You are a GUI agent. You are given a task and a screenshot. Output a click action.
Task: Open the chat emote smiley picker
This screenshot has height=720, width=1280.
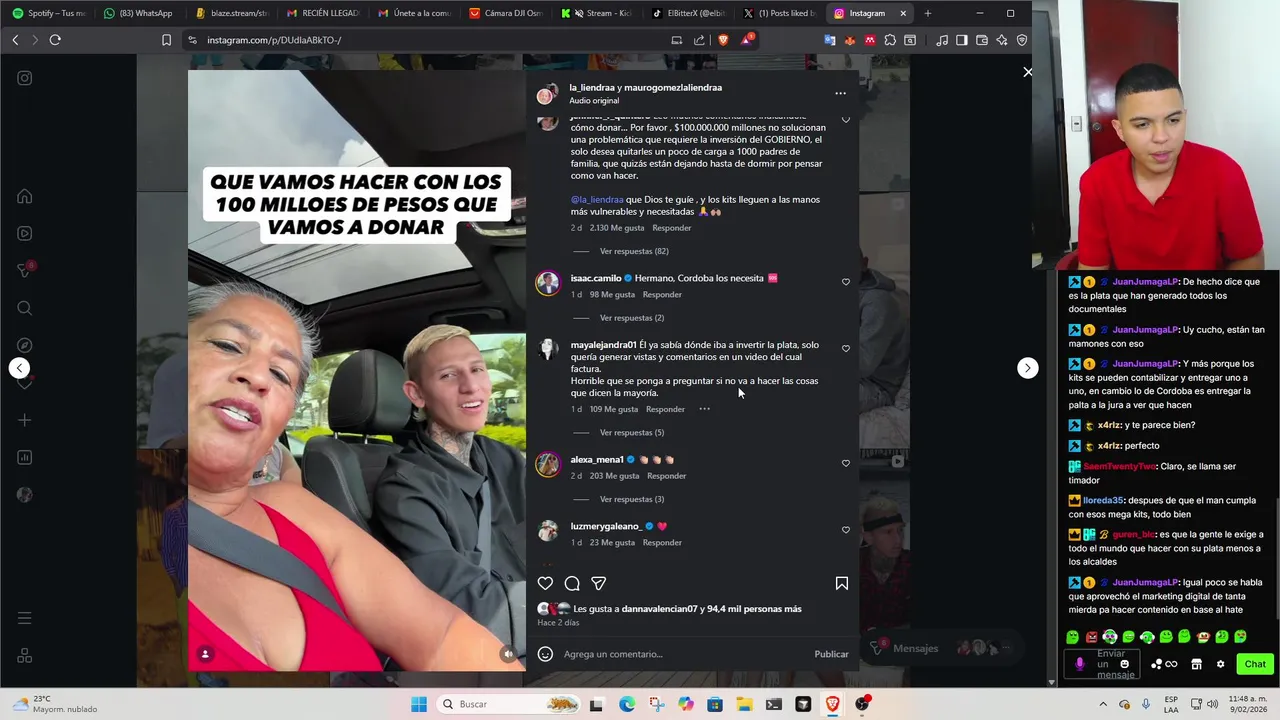coord(1124,664)
